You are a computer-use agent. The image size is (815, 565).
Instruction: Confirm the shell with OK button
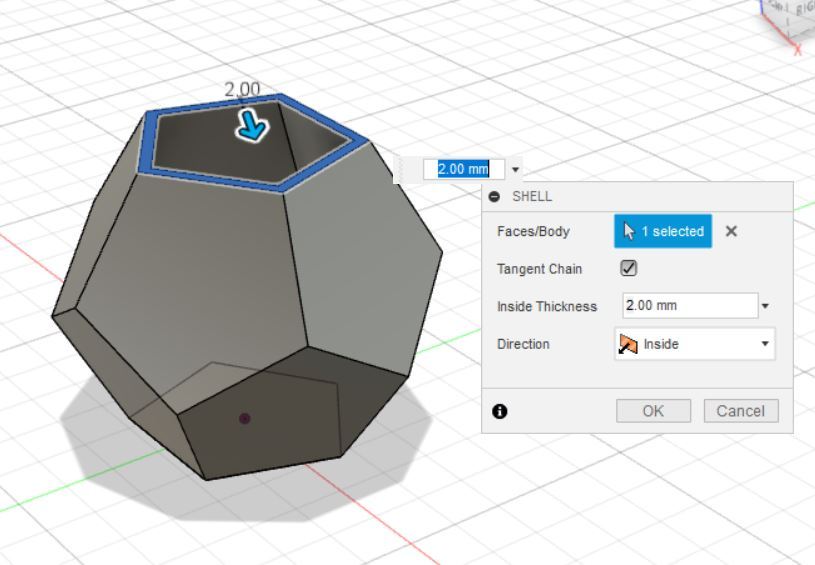coord(653,411)
